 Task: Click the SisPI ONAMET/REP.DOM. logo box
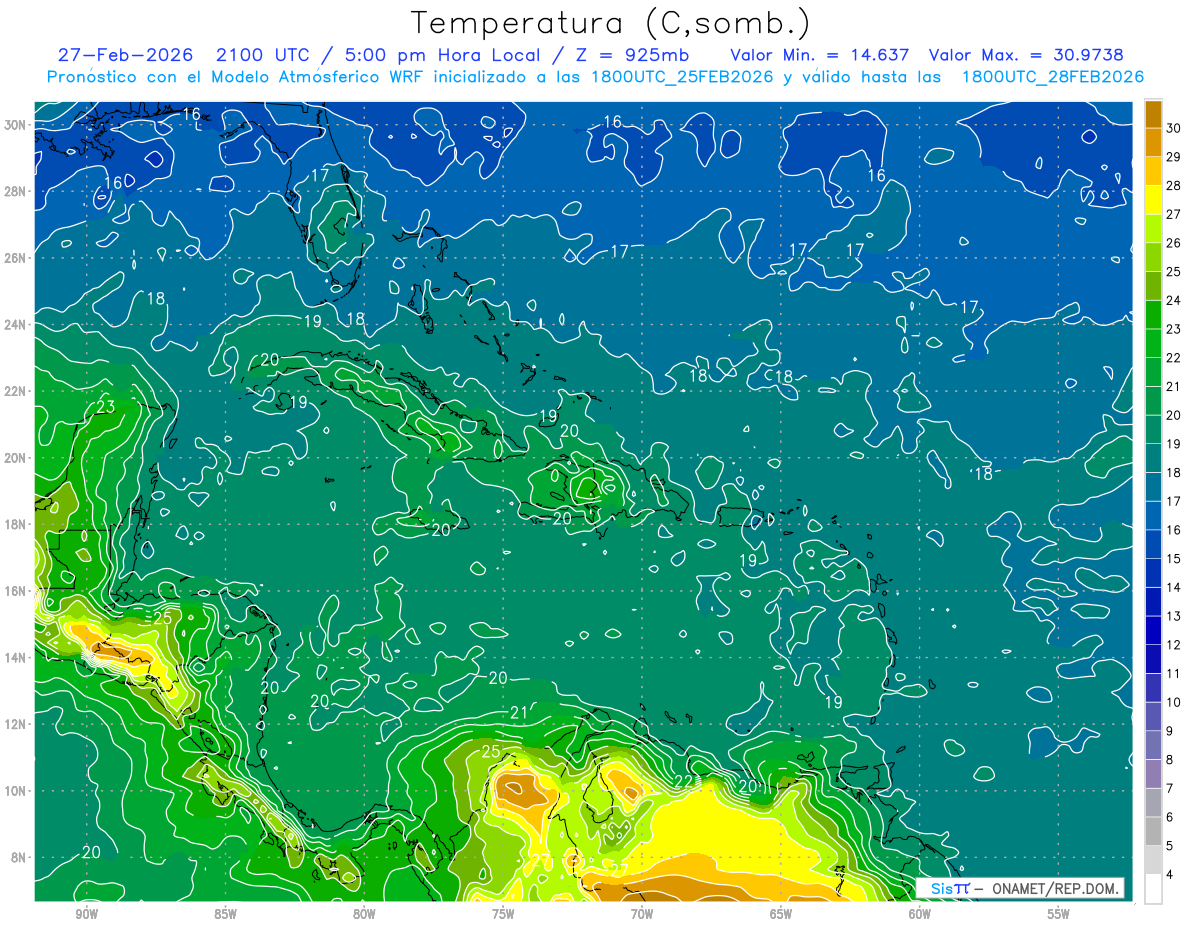tap(1020, 888)
